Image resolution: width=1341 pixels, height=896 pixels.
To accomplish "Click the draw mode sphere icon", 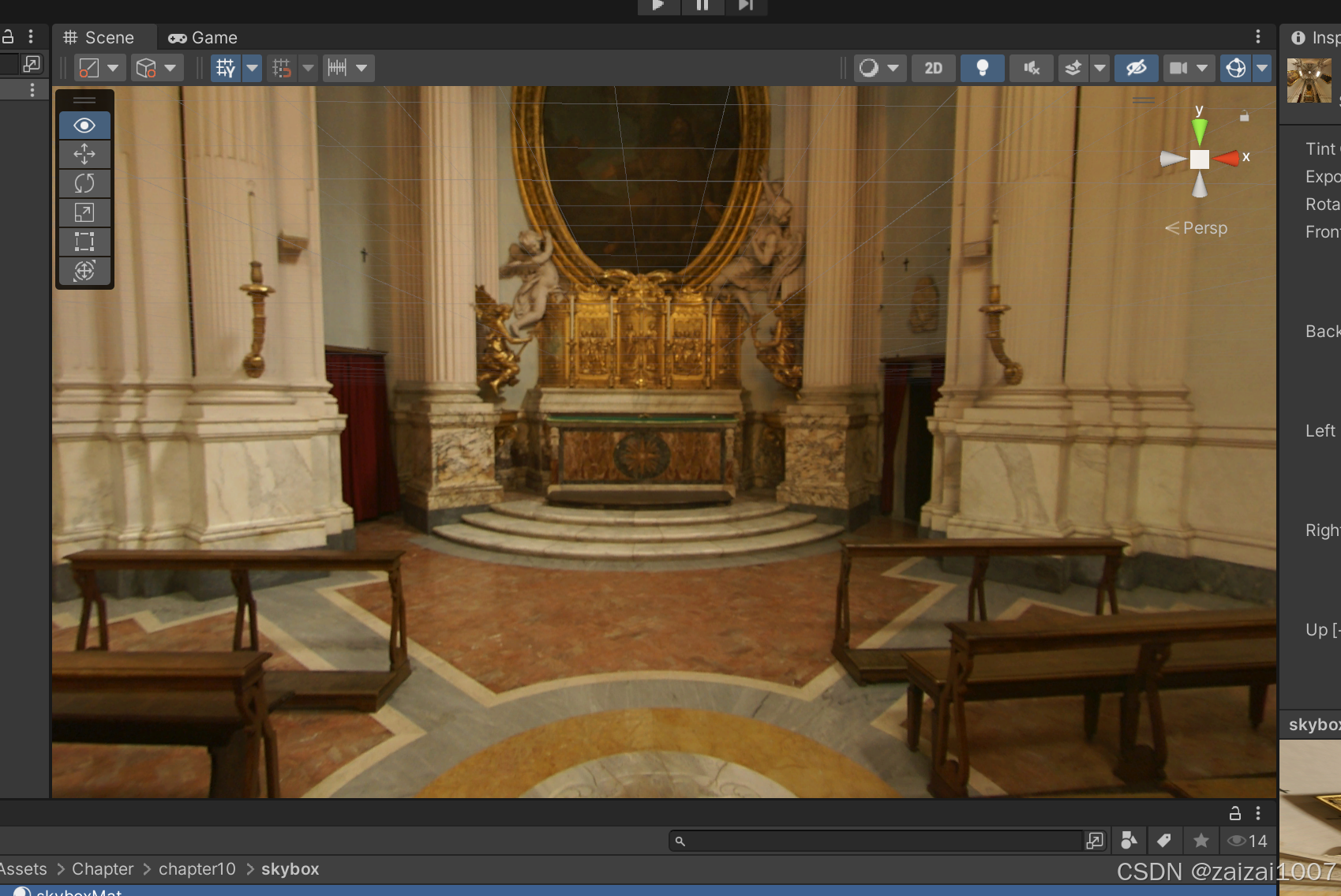I will click(869, 68).
